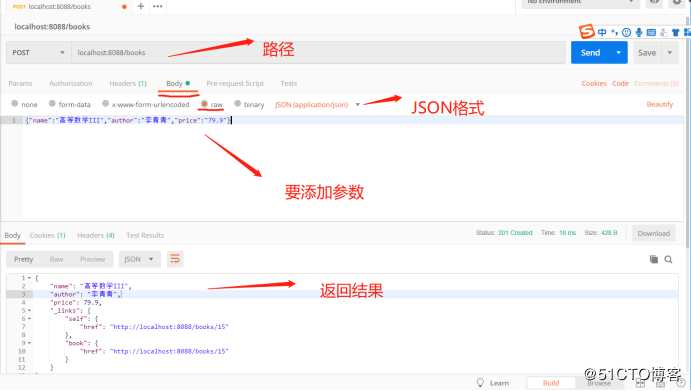Viewport: 691px width, 391px height.
Task: Toggle Chinese input mode in Sogou bar
Action: 602,32
